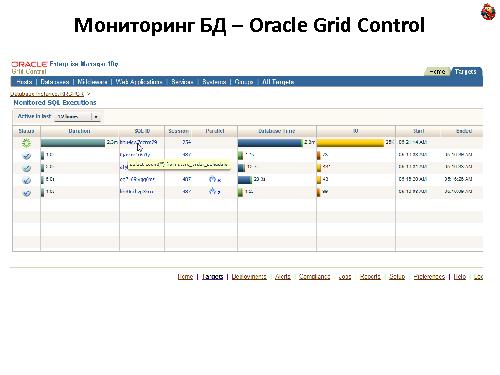Click the done checkmark in the bottom table row
The width and height of the screenshot is (500, 375).
[26, 192]
